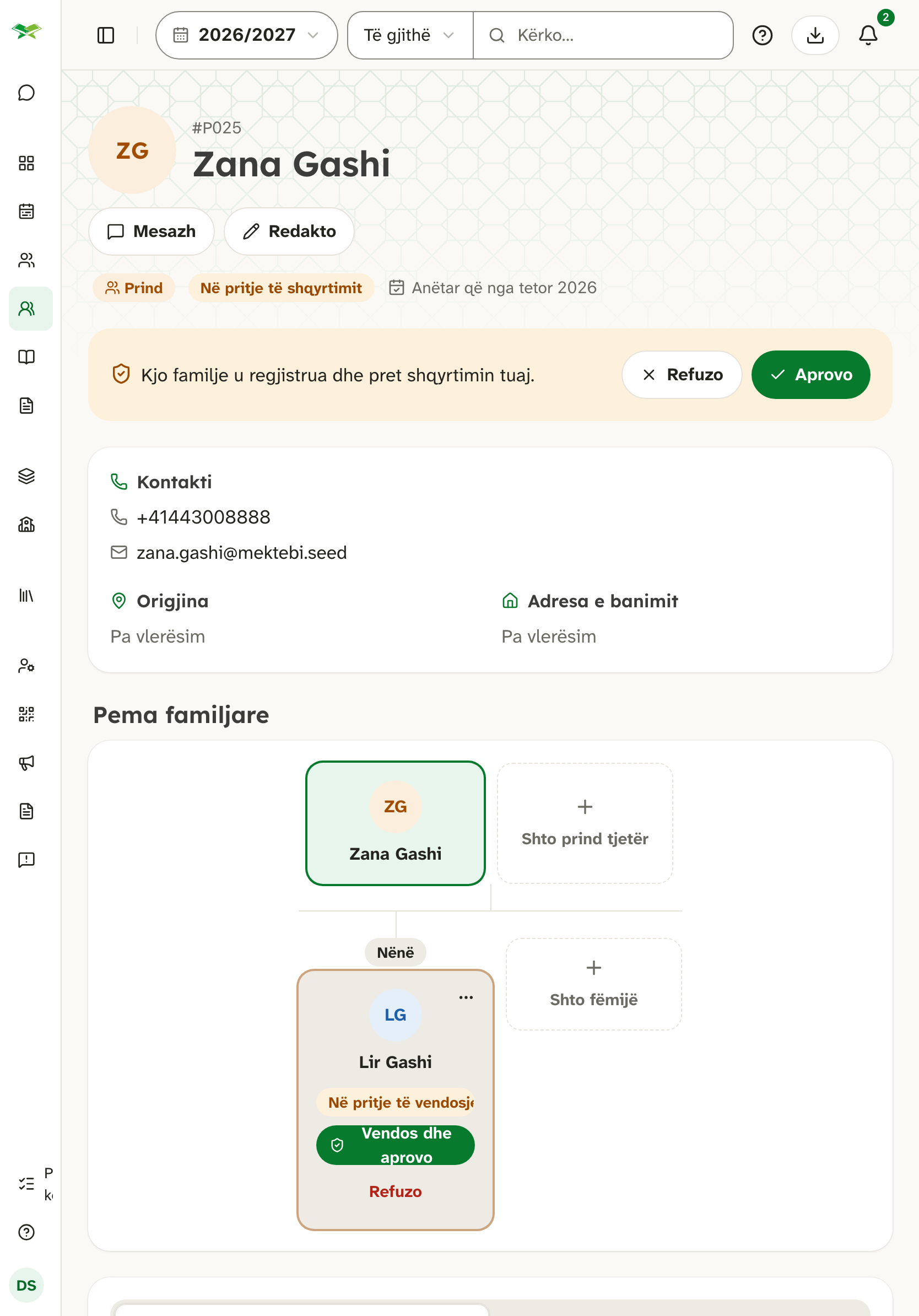The width and height of the screenshot is (919, 1316).
Task: Click the download icon button
Action: [815, 35]
